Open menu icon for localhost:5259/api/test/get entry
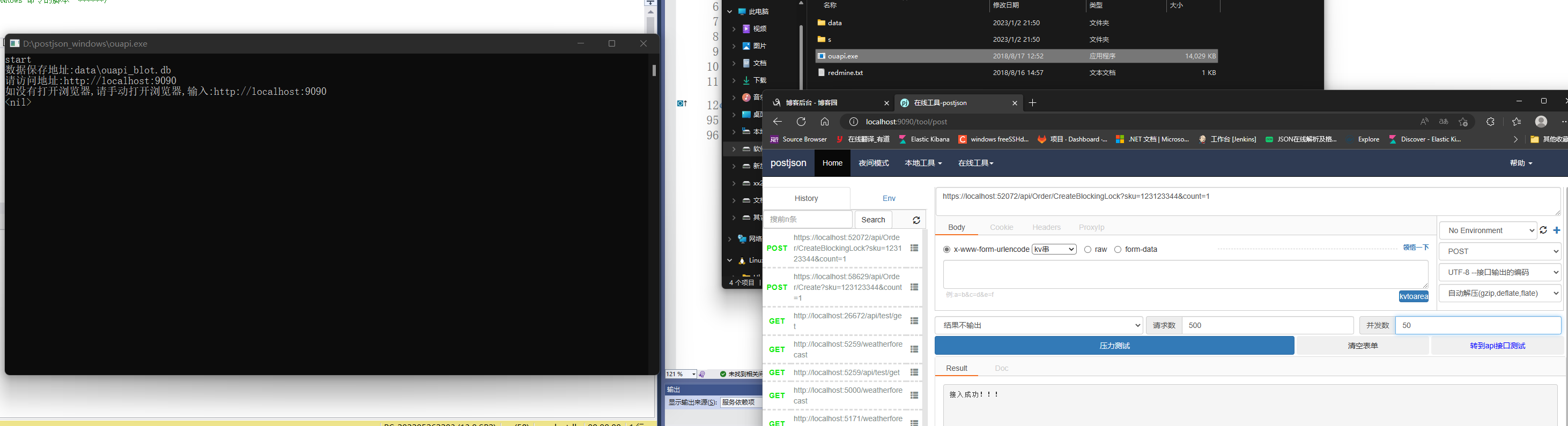The width and height of the screenshot is (1568, 426). click(x=914, y=372)
